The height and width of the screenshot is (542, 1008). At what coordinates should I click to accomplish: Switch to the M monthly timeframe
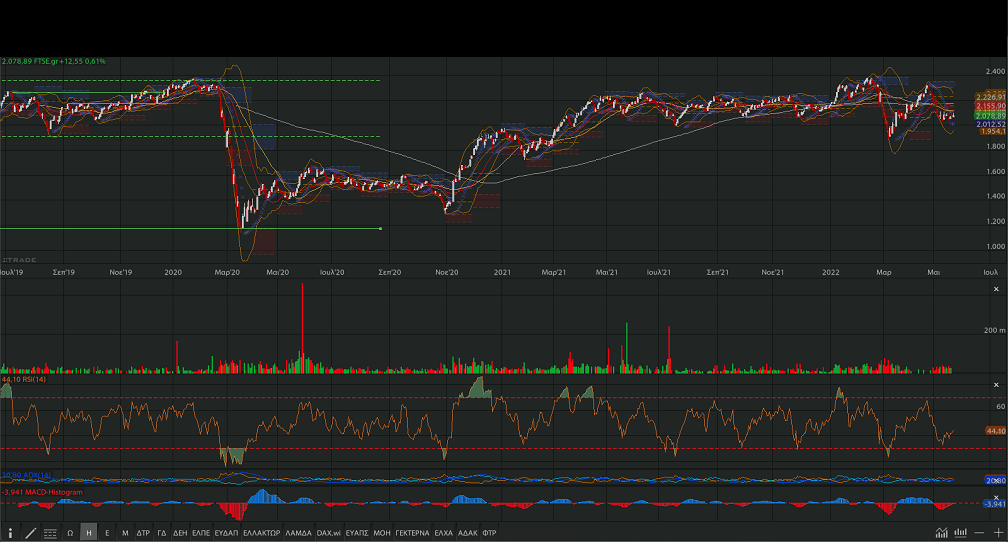(x=125, y=533)
